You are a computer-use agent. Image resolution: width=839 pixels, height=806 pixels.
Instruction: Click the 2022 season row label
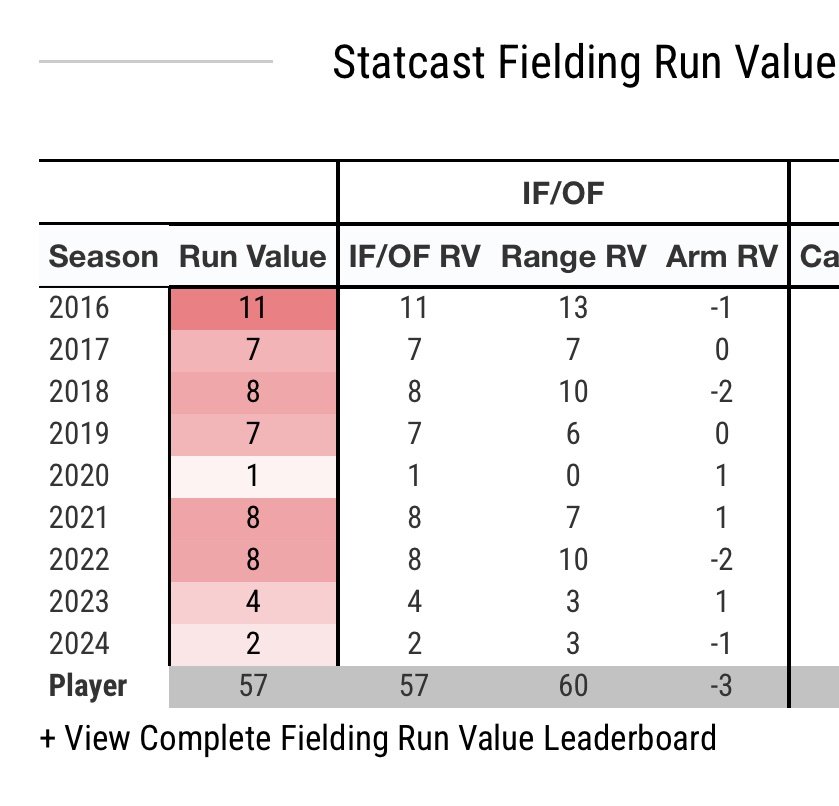79,560
